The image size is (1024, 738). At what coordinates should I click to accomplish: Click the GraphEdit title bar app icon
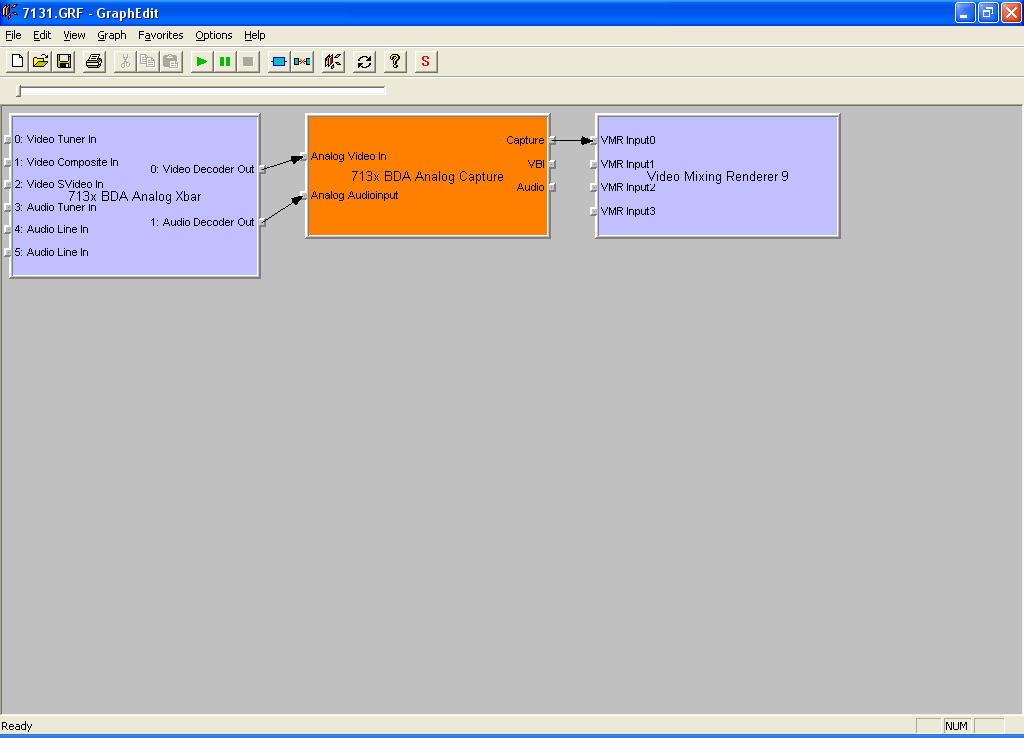pyautogui.click(x=10, y=12)
